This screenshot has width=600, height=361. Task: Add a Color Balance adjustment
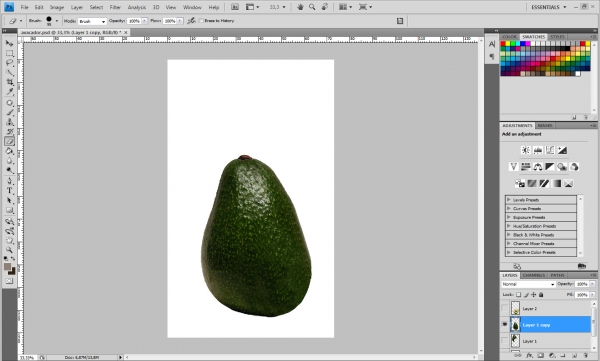pos(538,167)
